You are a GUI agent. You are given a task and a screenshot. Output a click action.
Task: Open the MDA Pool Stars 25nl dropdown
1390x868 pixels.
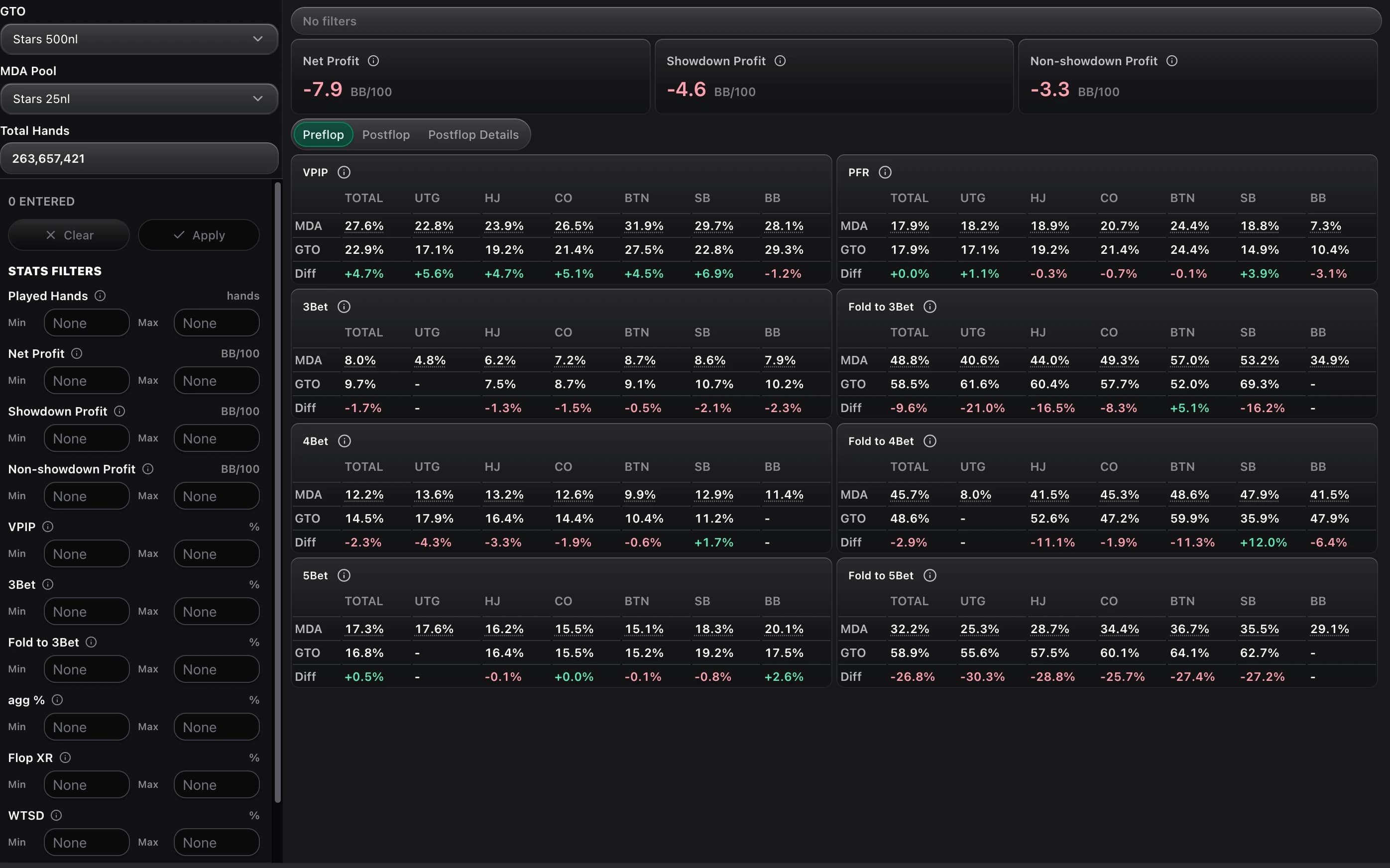(x=139, y=99)
